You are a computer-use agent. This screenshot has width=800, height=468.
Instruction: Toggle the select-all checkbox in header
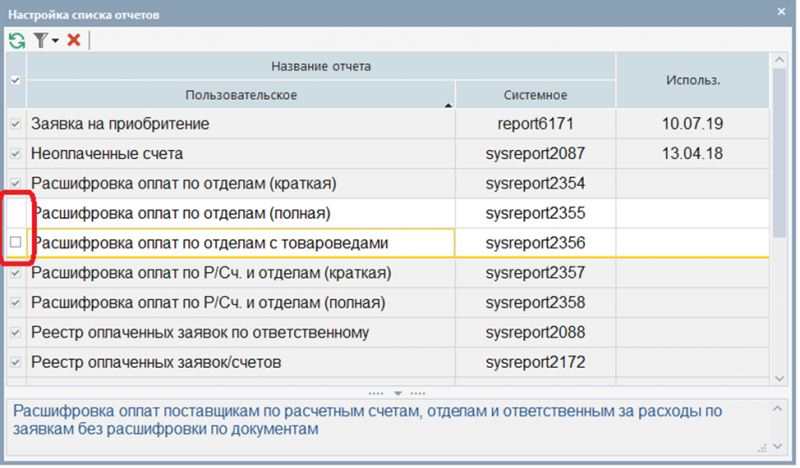coord(15,80)
